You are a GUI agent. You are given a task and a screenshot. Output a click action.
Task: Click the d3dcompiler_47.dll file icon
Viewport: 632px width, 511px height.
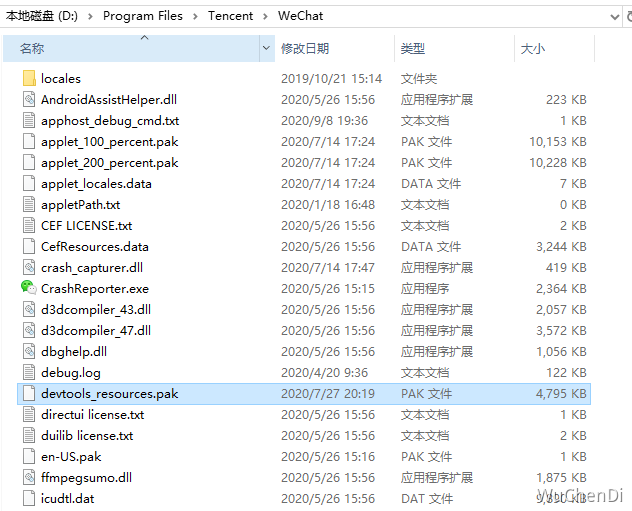(29, 330)
